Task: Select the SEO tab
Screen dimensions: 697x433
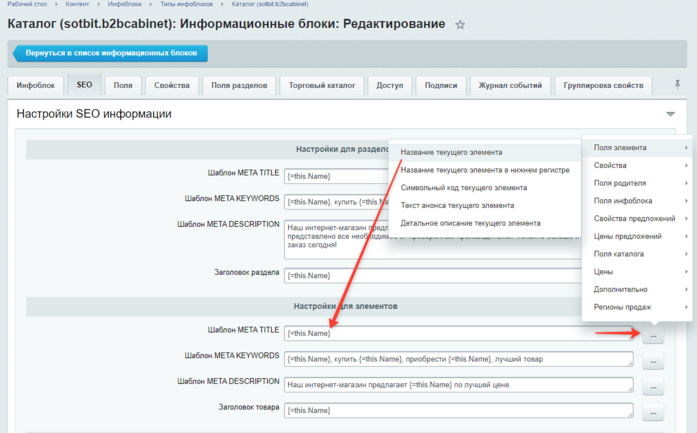Action: [84, 84]
